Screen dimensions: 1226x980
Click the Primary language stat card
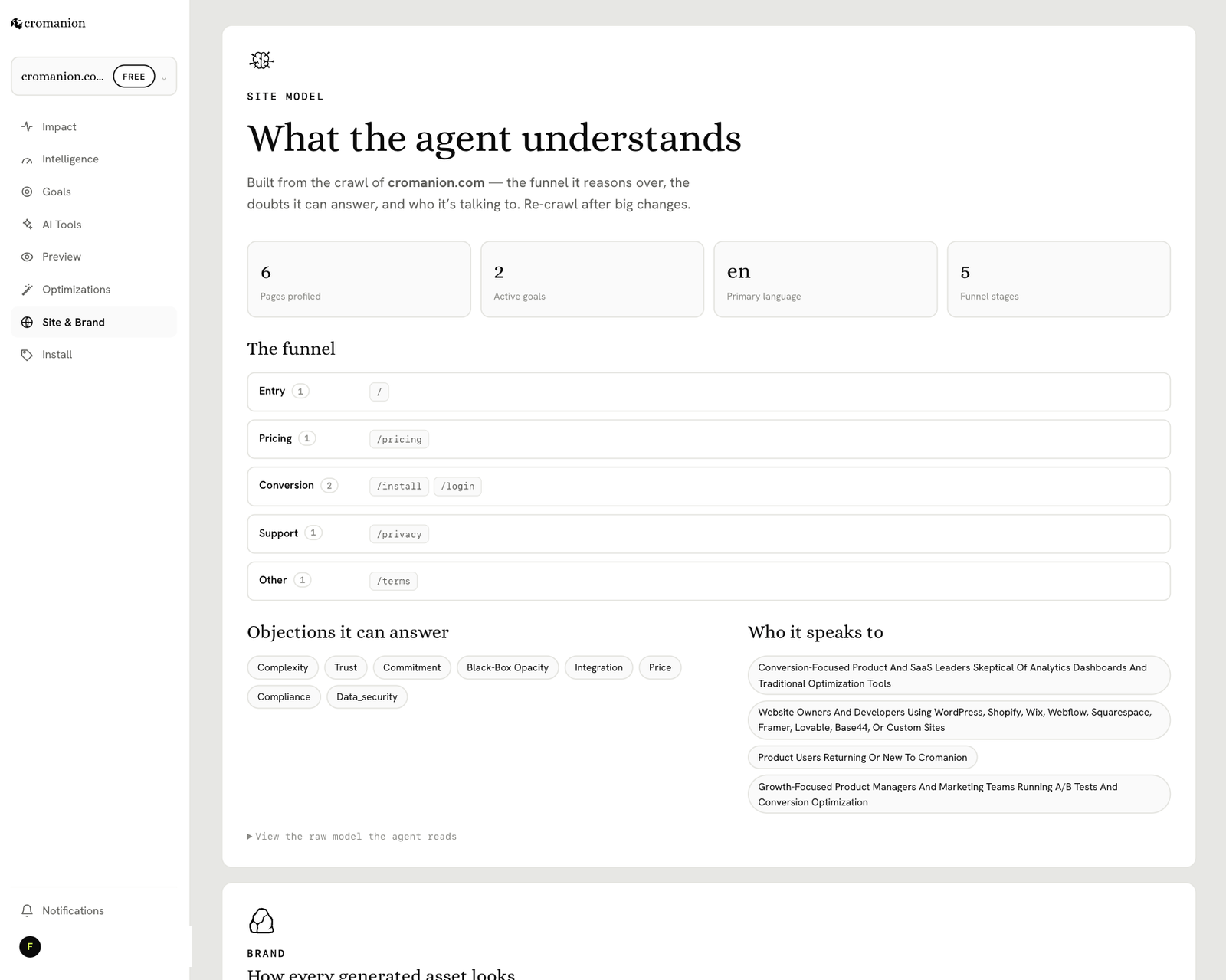tap(825, 279)
